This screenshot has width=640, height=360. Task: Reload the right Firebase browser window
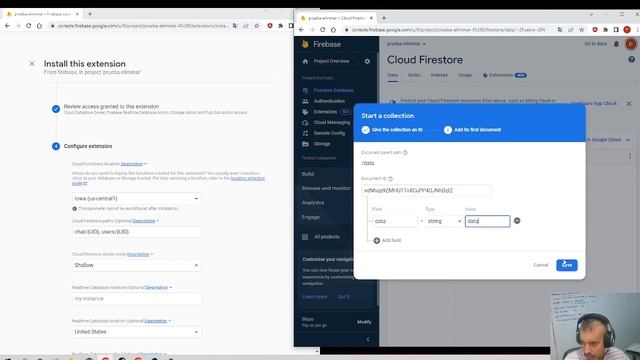coord(322,30)
